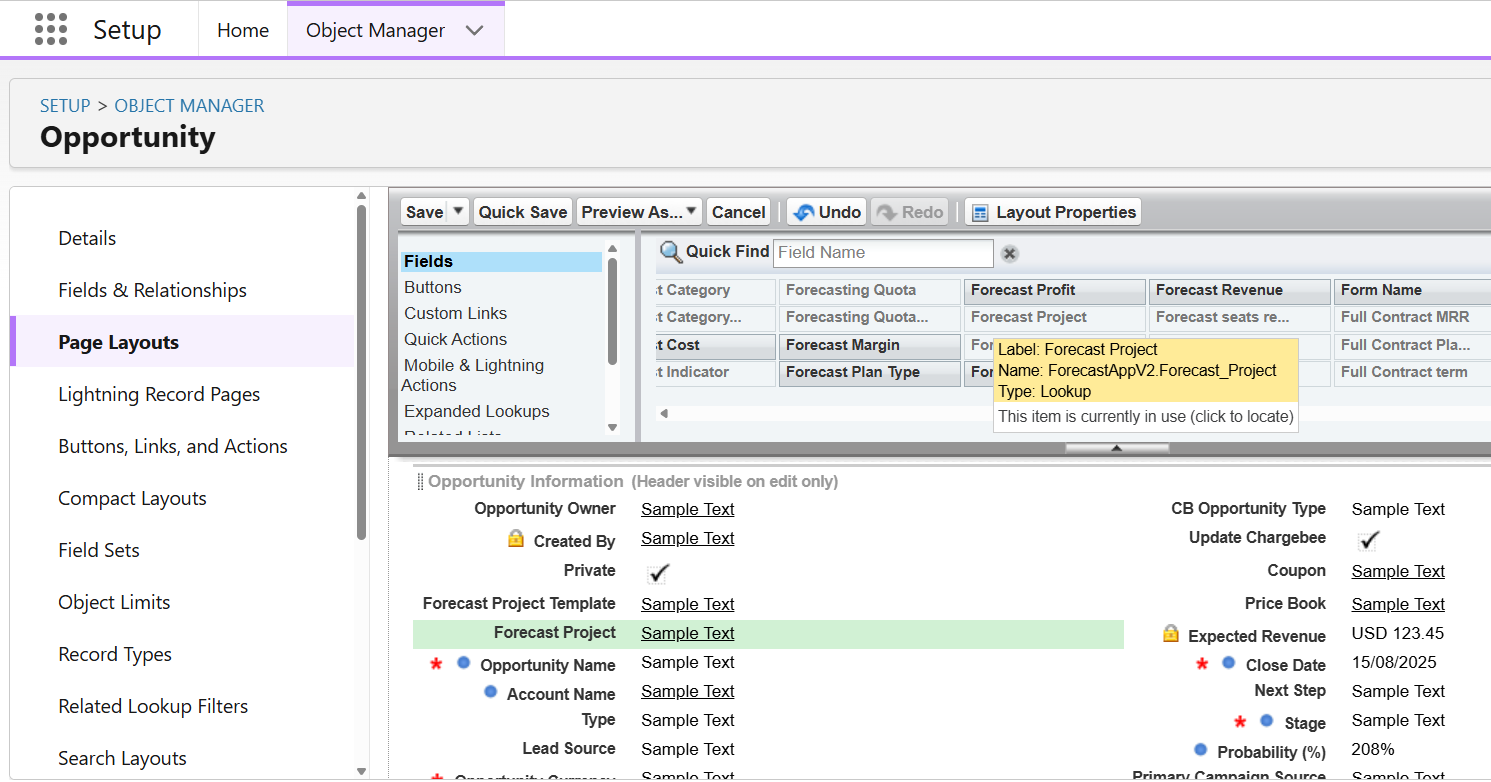Click the Opportunity Owner Sample Text link
This screenshot has height=782, width=1491.
point(688,509)
